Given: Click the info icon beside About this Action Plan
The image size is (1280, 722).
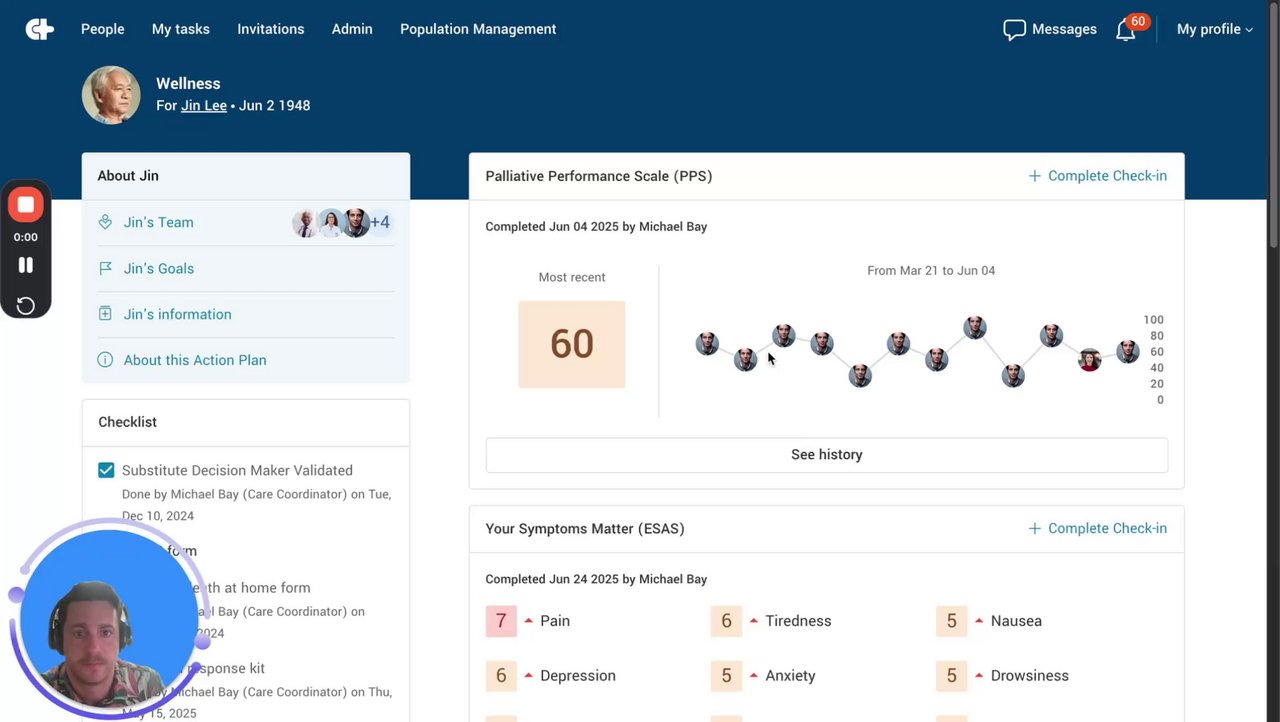Looking at the screenshot, I should [x=105, y=360].
